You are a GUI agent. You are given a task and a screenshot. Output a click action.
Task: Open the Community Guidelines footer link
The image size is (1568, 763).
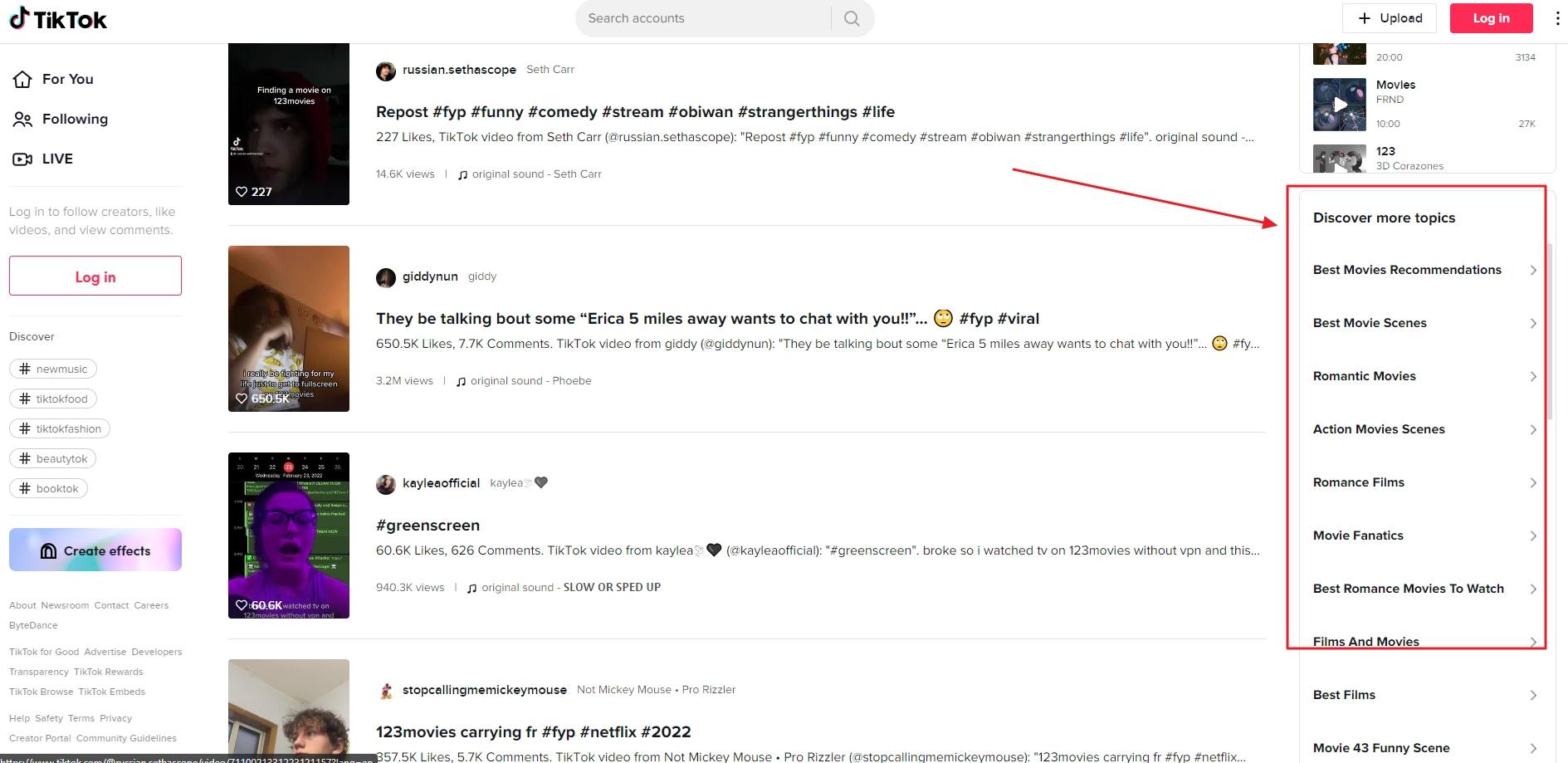pos(126,738)
